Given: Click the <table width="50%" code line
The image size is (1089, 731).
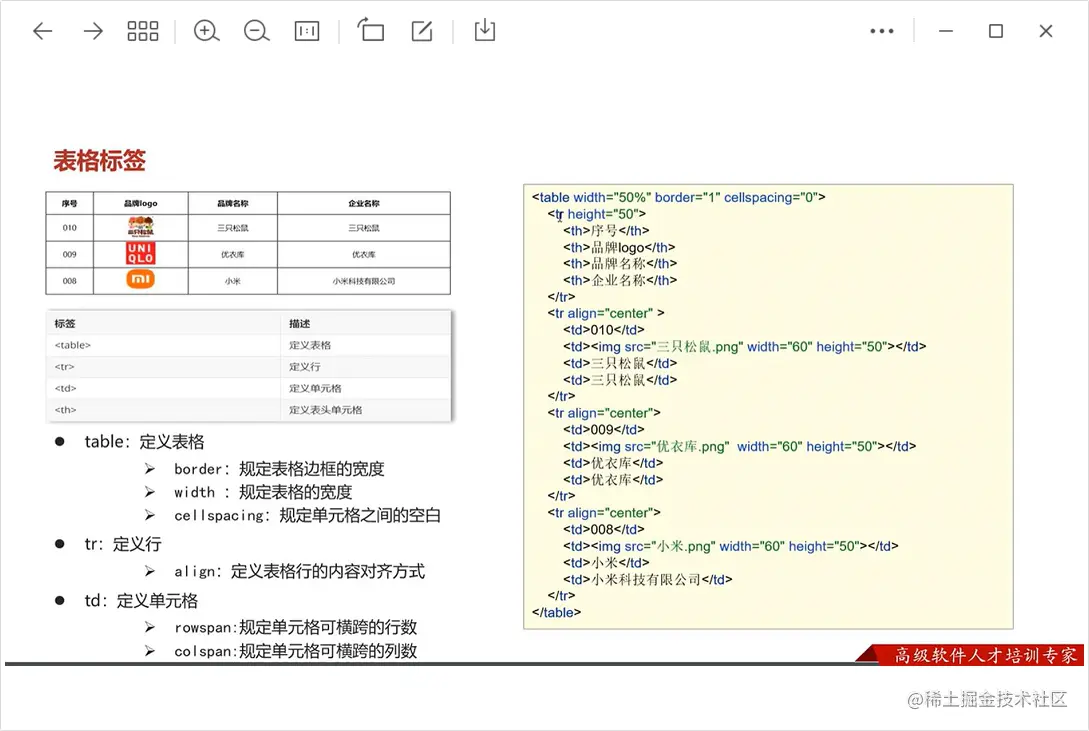Looking at the screenshot, I should click(x=679, y=197).
